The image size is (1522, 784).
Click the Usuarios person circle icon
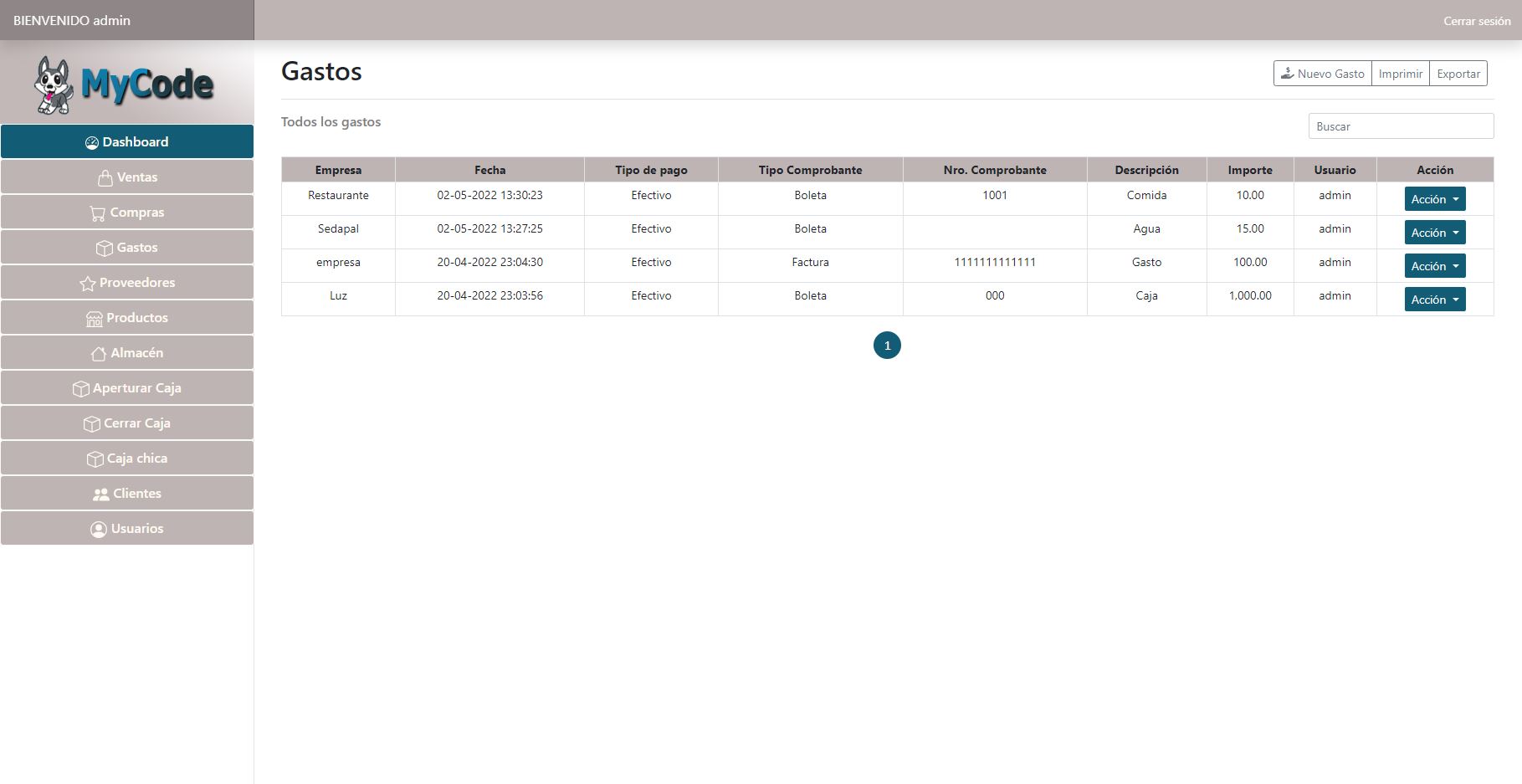(x=99, y=530)
